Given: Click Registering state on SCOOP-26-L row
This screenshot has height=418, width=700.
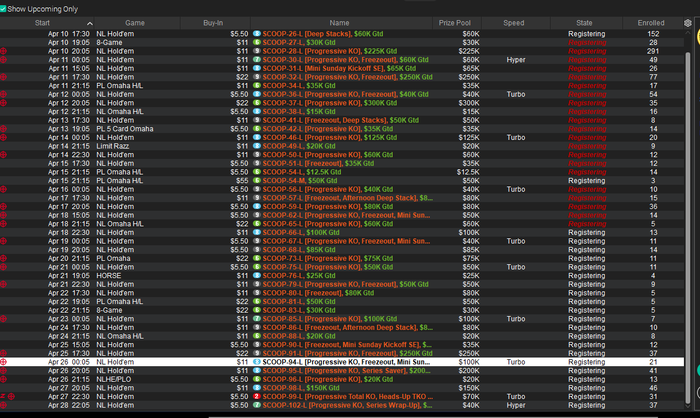Looking at the screenshot, I should (587, 34).
